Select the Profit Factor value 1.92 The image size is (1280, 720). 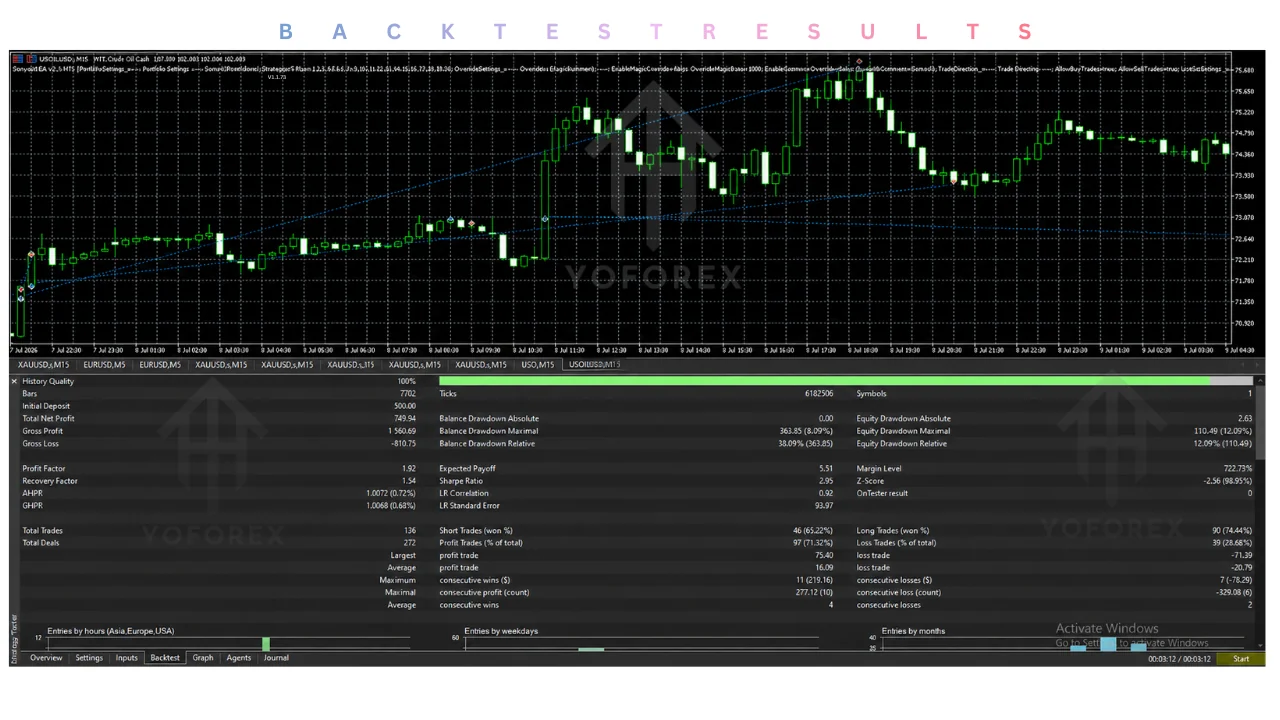point(408,469)
